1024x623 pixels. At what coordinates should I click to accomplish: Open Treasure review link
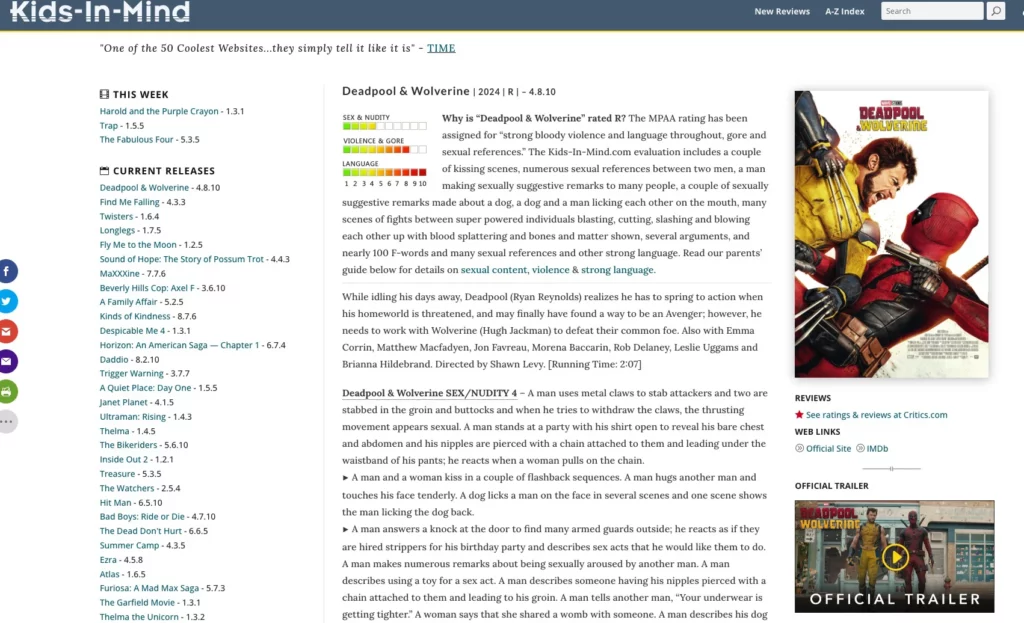tap(117, 473)
